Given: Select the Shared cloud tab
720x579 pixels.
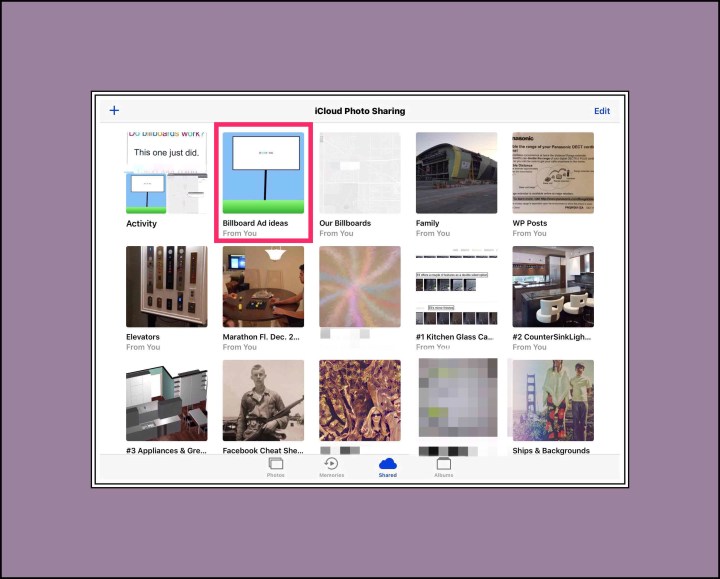Looking at the screenshot, I should click(x=387, y=465).
